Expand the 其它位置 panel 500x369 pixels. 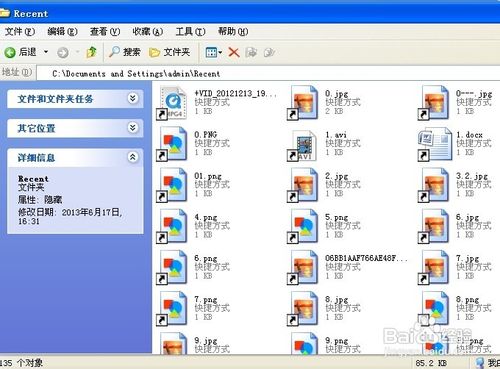point(133,128)
